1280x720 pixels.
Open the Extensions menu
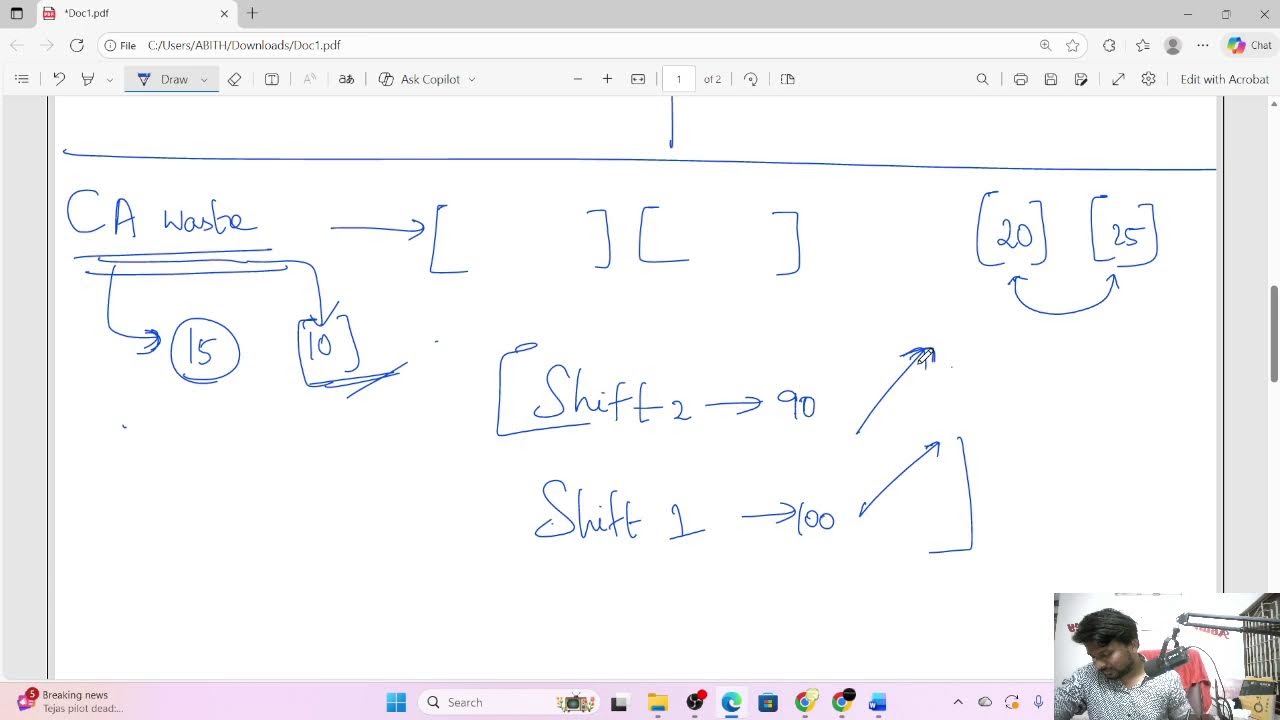tap(1109, 45)
